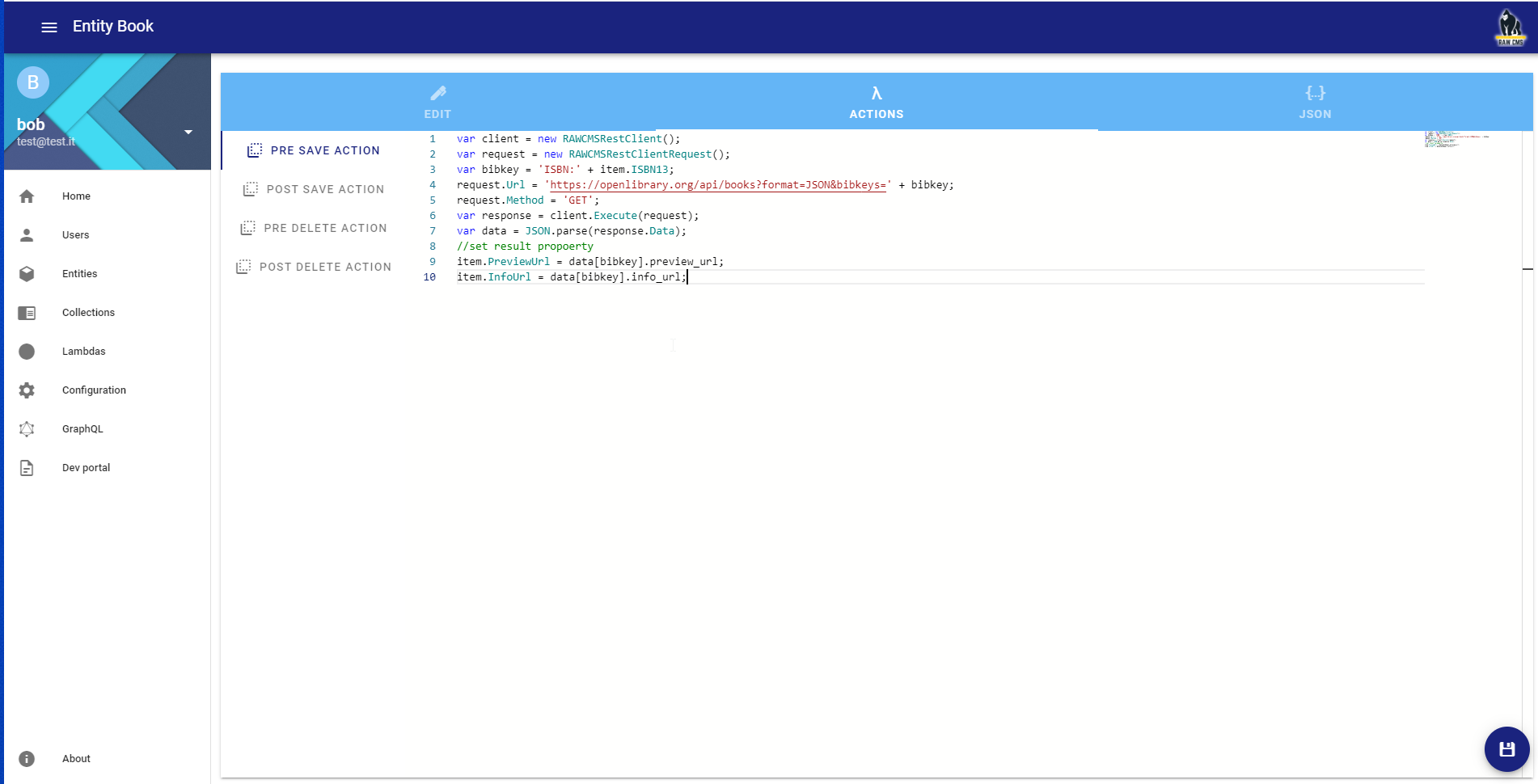This screenshot has height=784, width=1538.
Task: Switch to the ACTIONS tab
Action: tap(877, 102)
